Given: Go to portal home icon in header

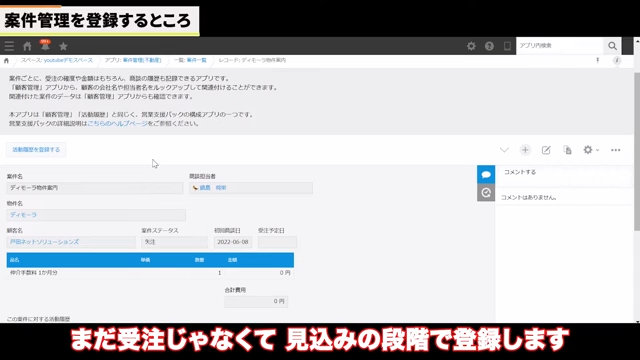Looking at the screenshot, I should point(27,46).
